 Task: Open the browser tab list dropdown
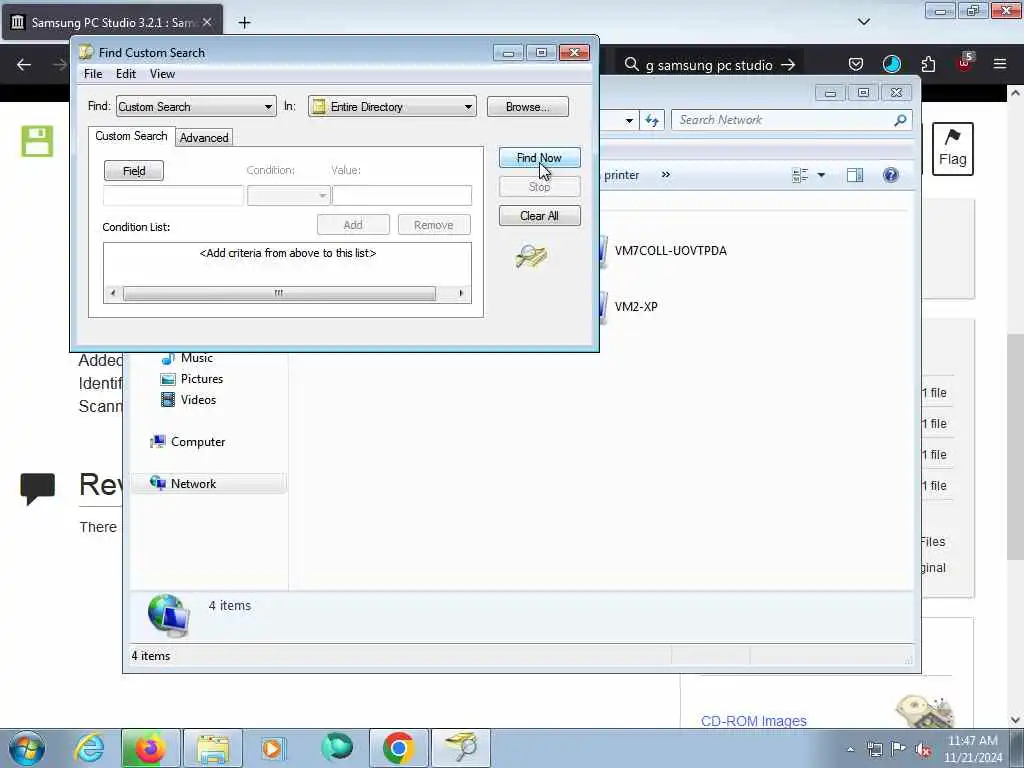(x=863, y=22)
